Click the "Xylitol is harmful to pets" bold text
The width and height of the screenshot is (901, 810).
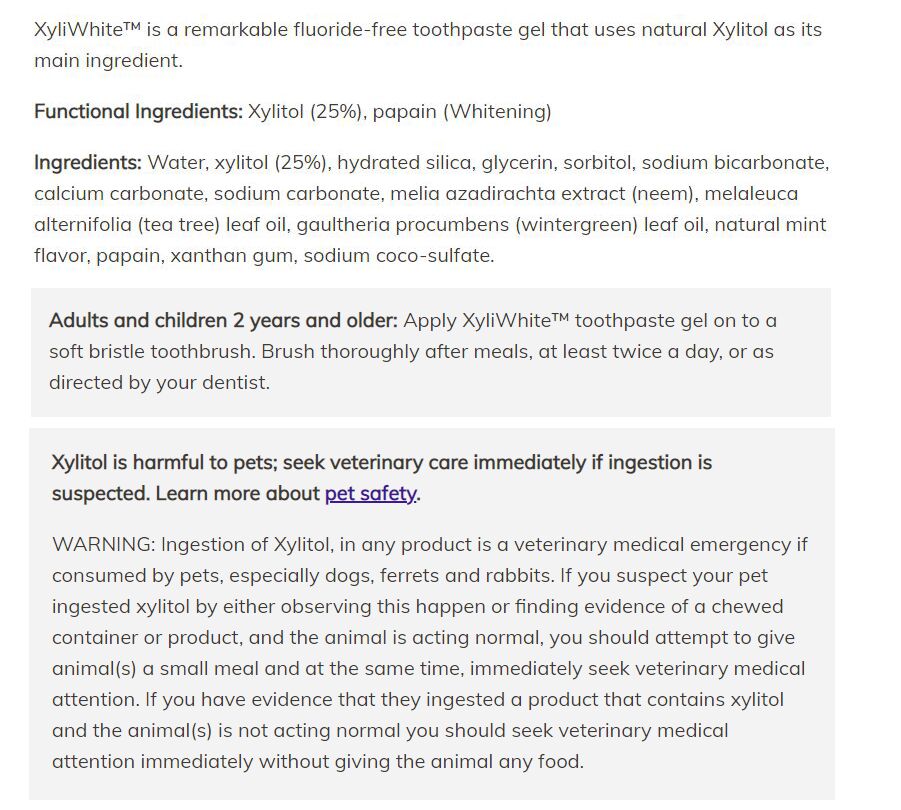[x=164, y=463]
